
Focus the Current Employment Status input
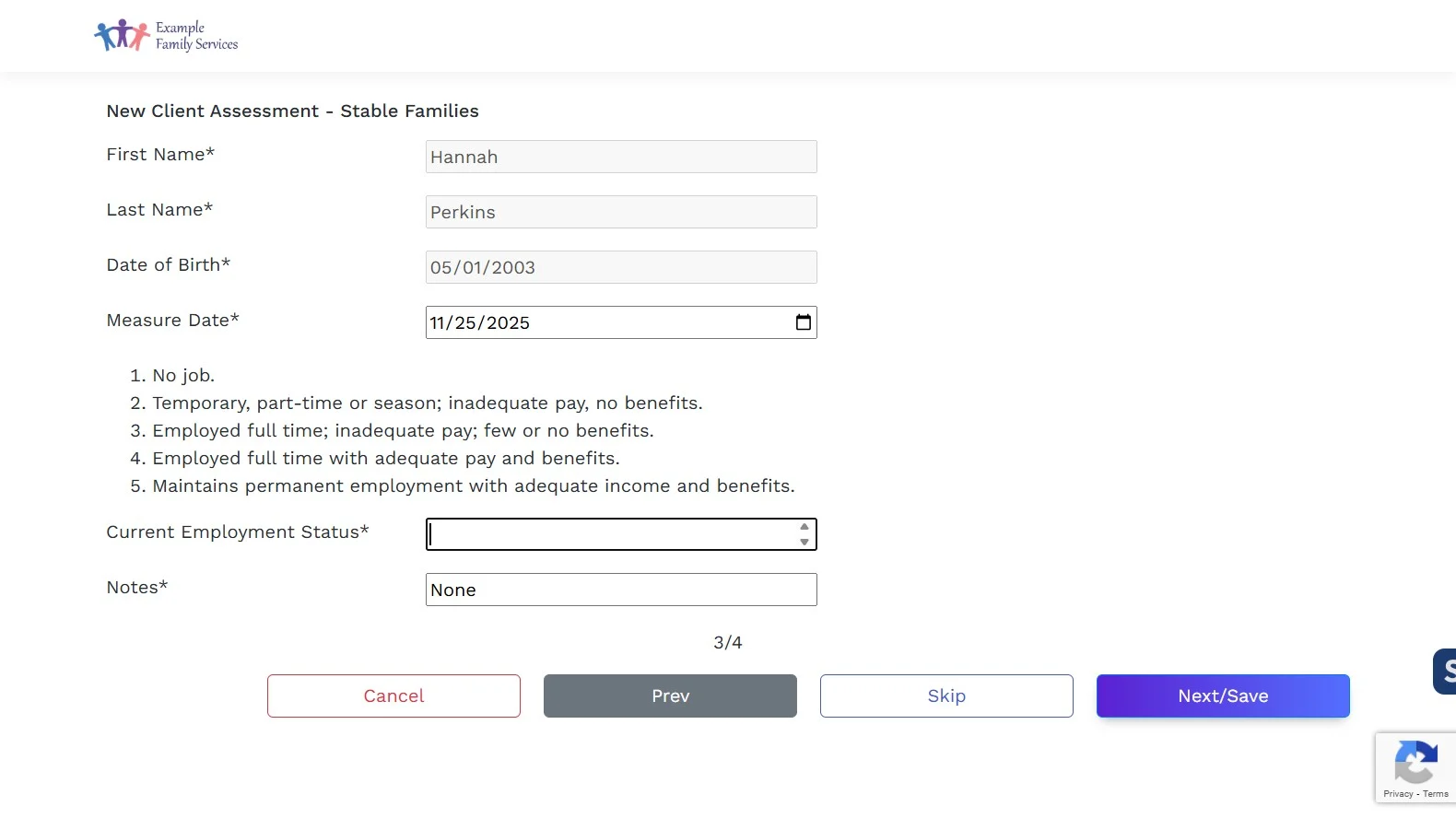coord(608,534)
